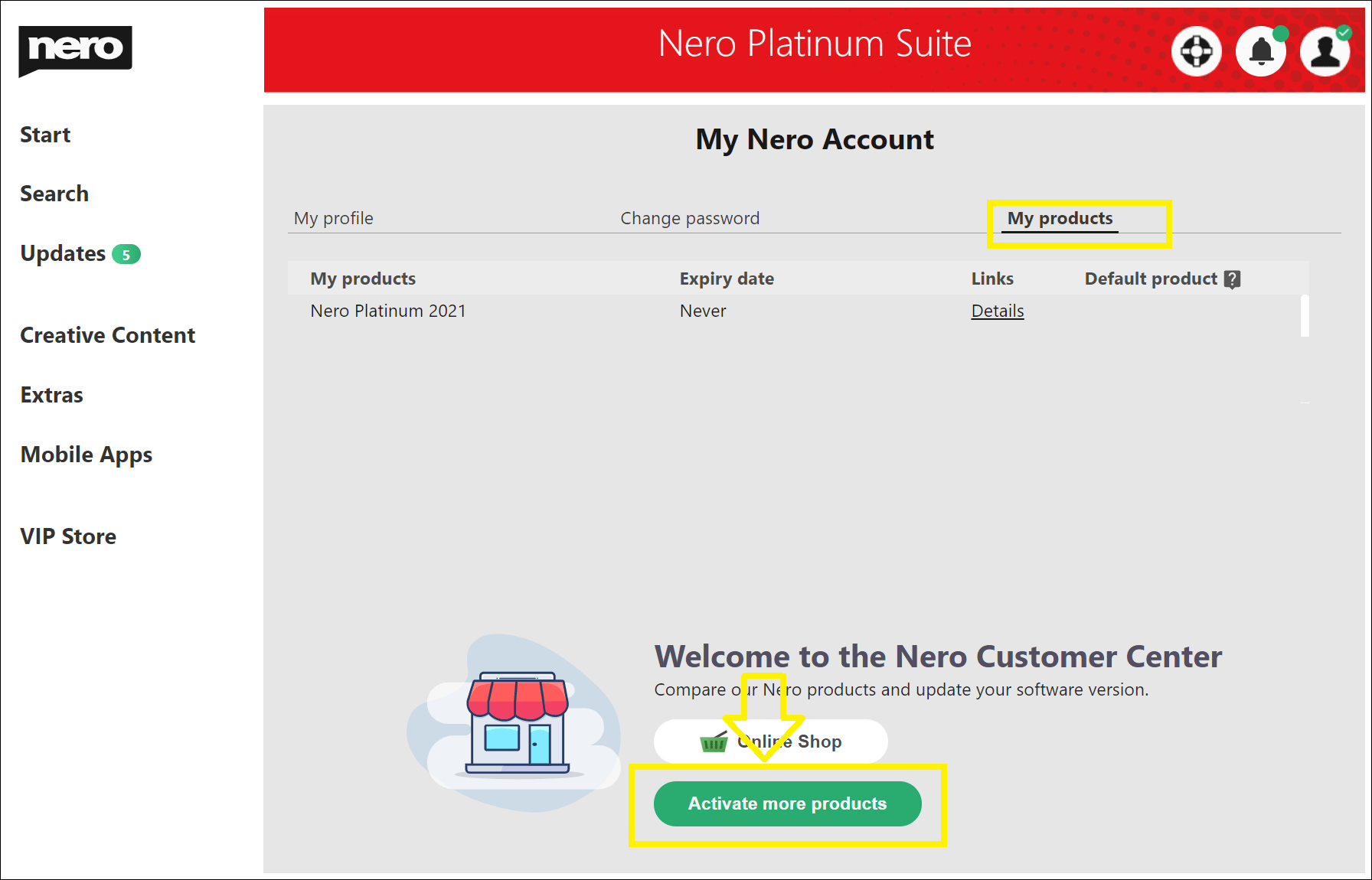The width and height of the screenshot is (1372, 880).
Task: Open the Extras section
Action: point(51,395)
